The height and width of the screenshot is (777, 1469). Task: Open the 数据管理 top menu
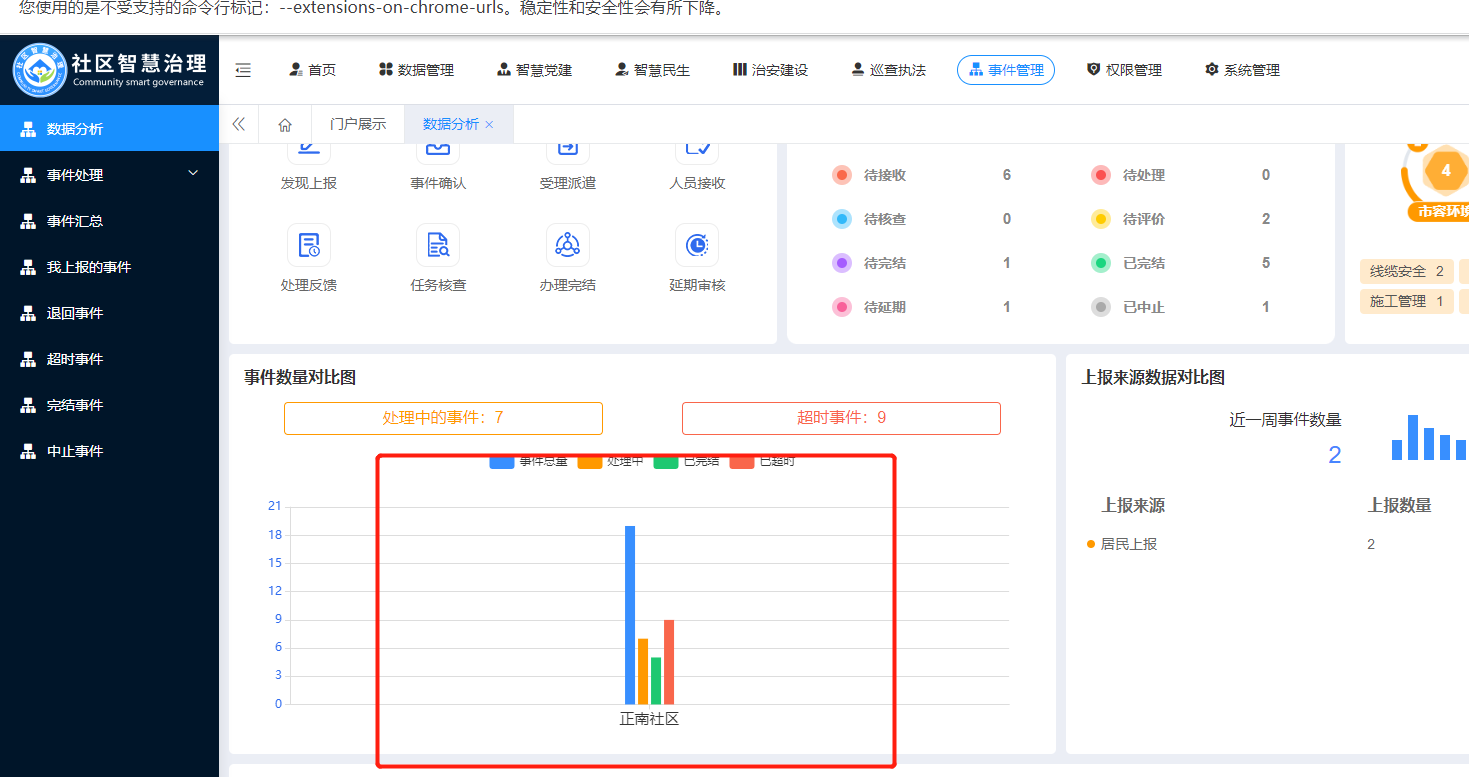click(x=417, y=70)
